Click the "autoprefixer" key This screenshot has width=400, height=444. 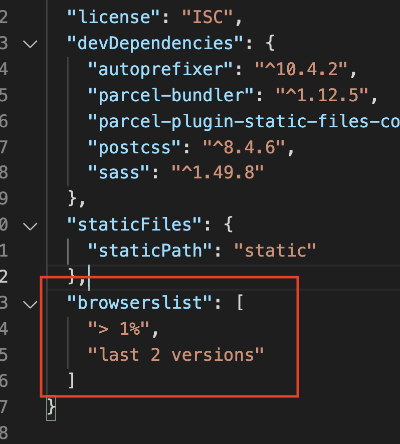point(160,69)
